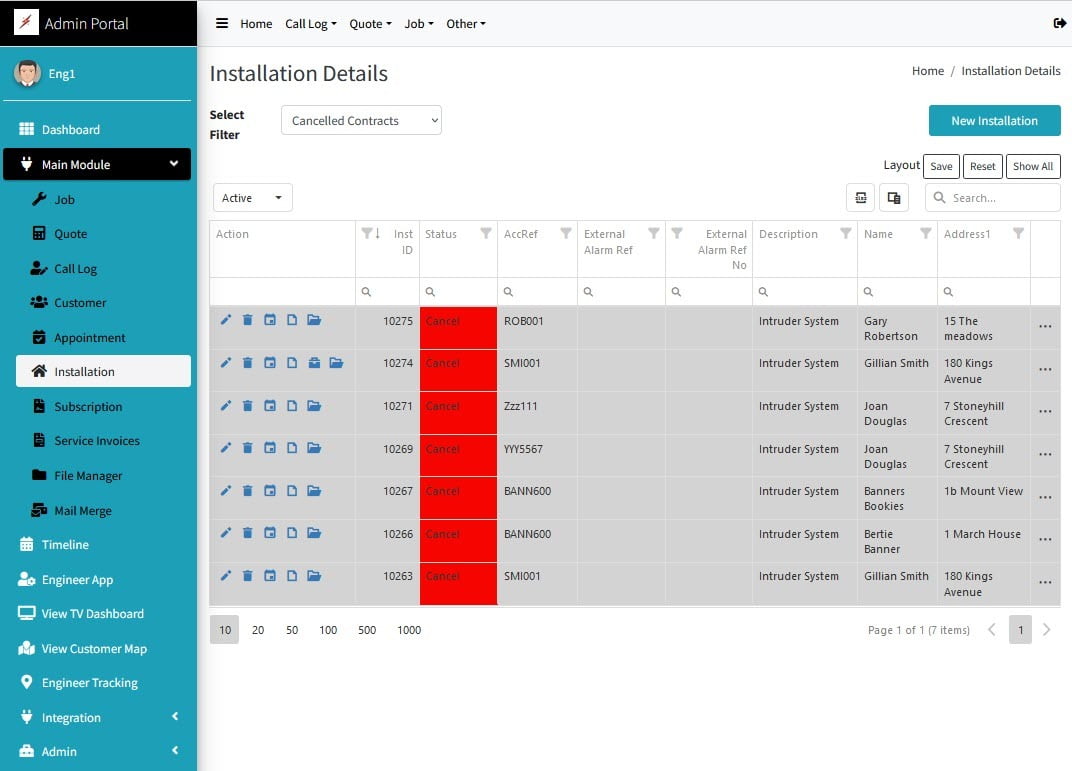
Task: Open the row options ellipsis for 10266
Action: tap(1045, 540)
